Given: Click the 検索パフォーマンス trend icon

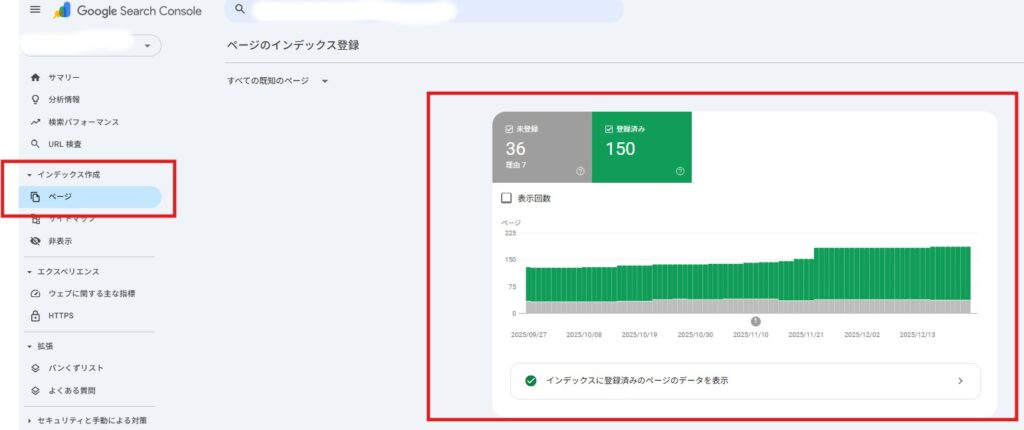Looking at the screenshot, I should pos(36,122).
